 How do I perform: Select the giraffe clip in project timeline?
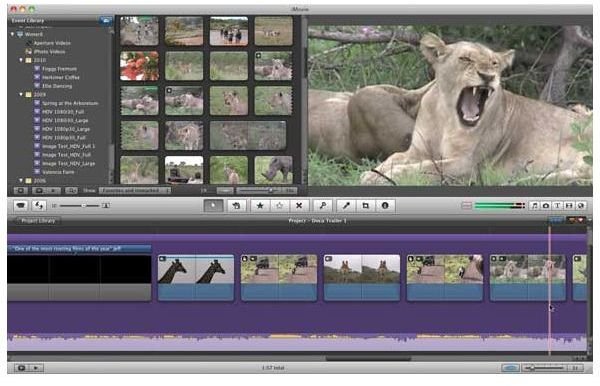point(196,277)
